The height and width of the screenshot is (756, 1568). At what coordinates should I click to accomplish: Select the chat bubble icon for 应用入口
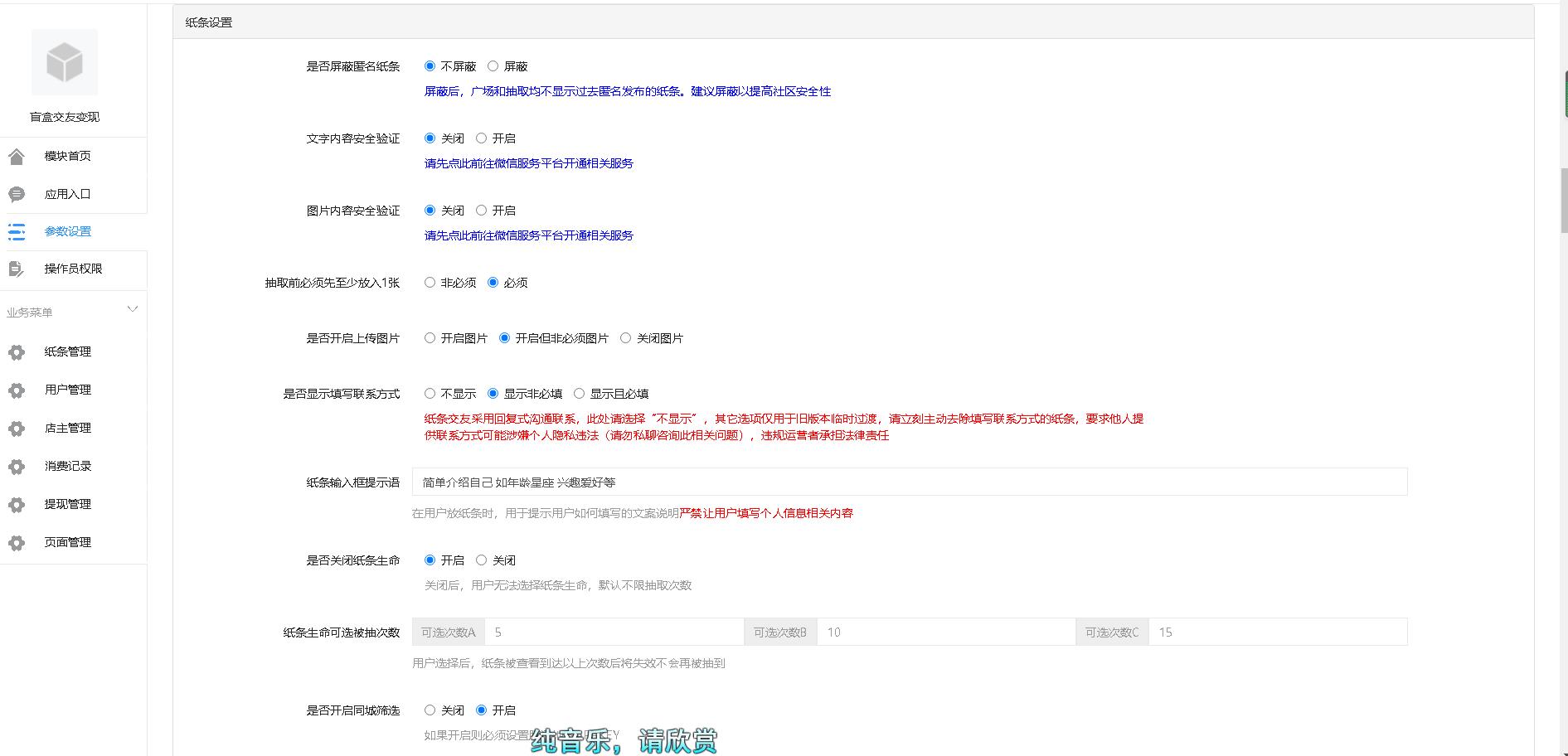tap(17, 193)
